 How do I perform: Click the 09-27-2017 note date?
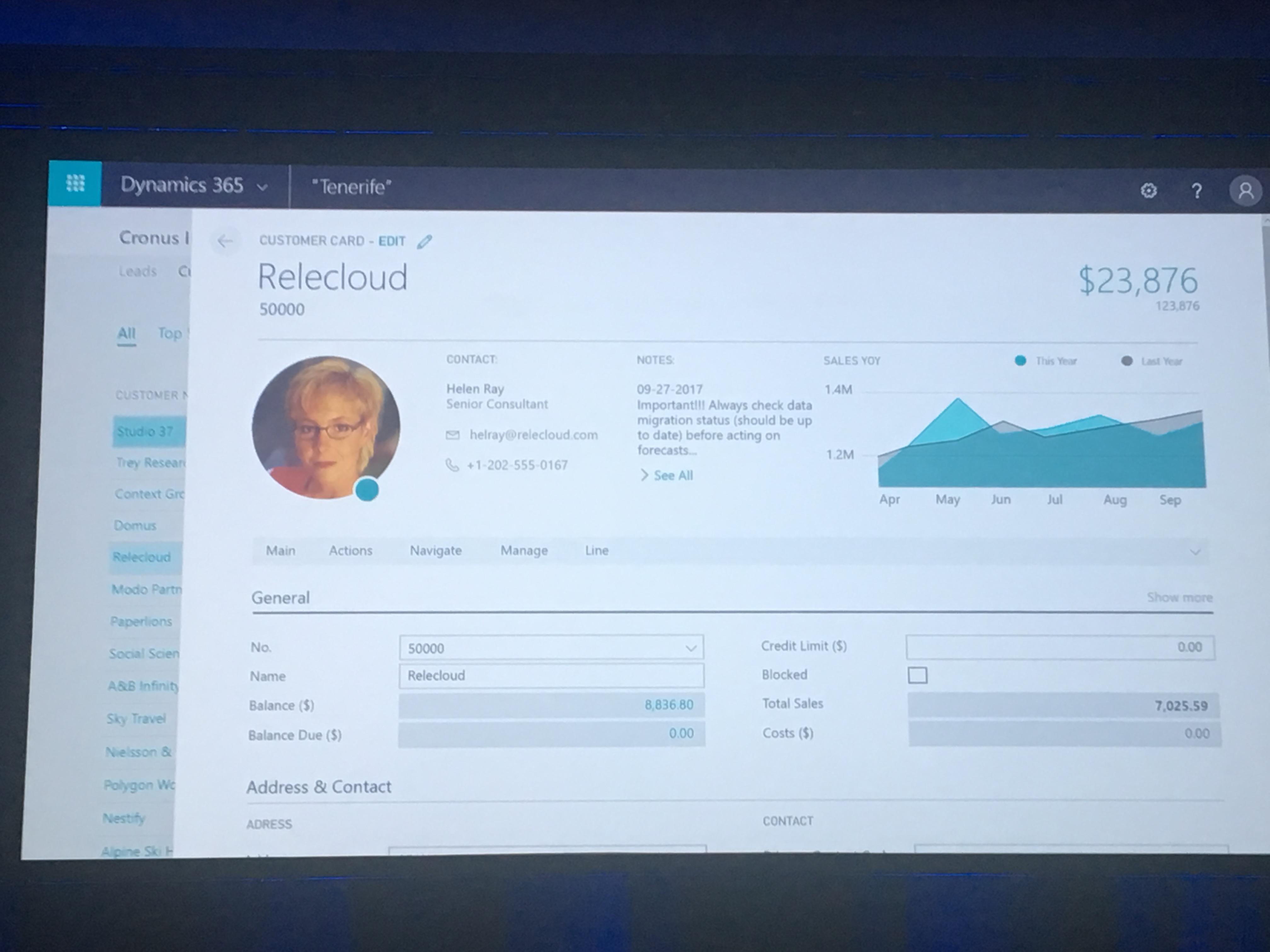click(x=669, y=390)
